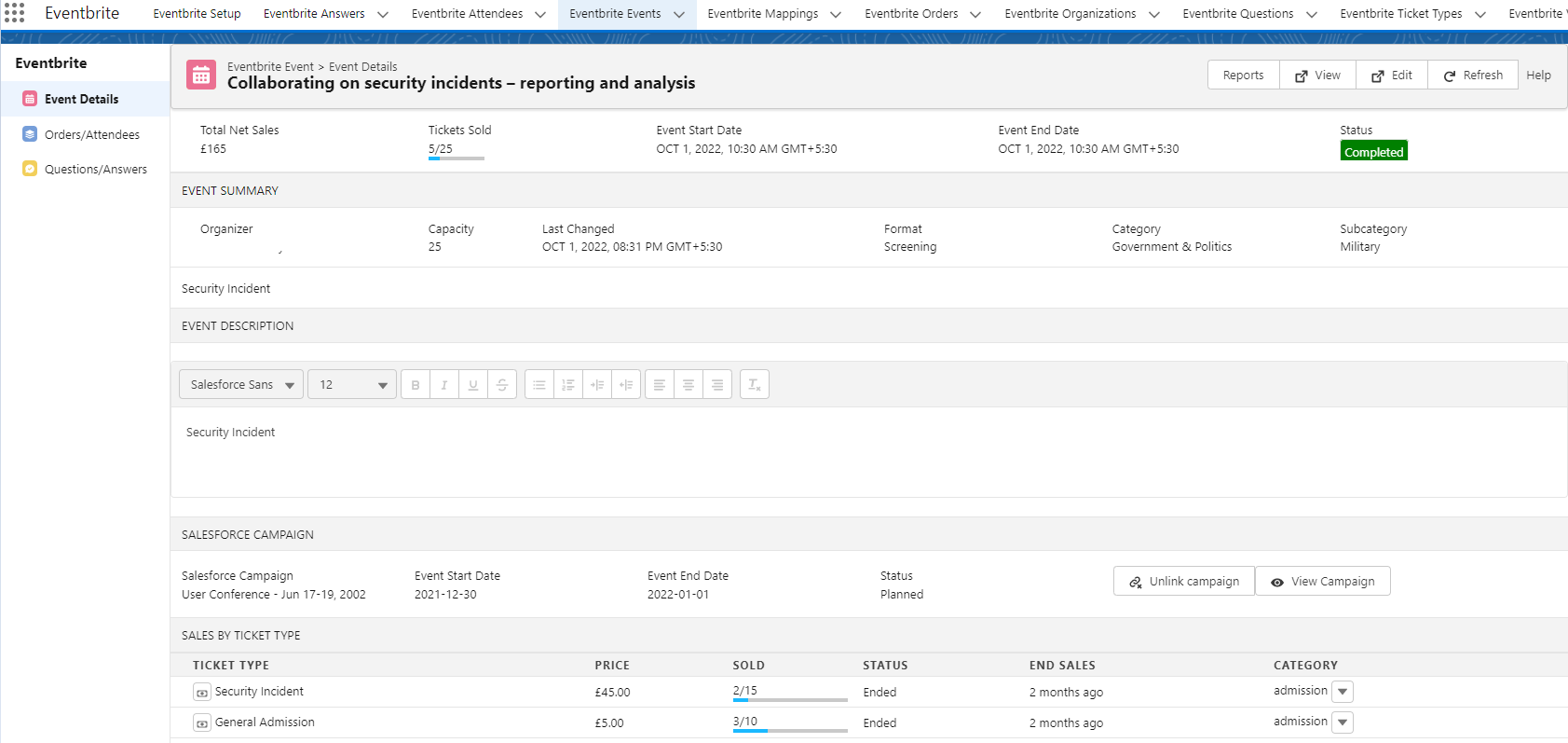Click the General Admission ticket type name

265,722
